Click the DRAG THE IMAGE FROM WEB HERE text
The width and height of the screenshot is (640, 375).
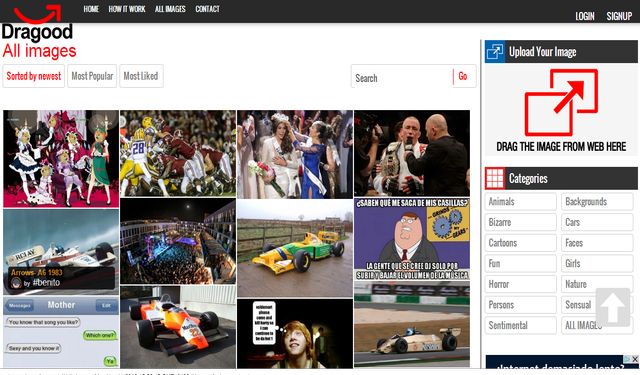pos(561,147)
